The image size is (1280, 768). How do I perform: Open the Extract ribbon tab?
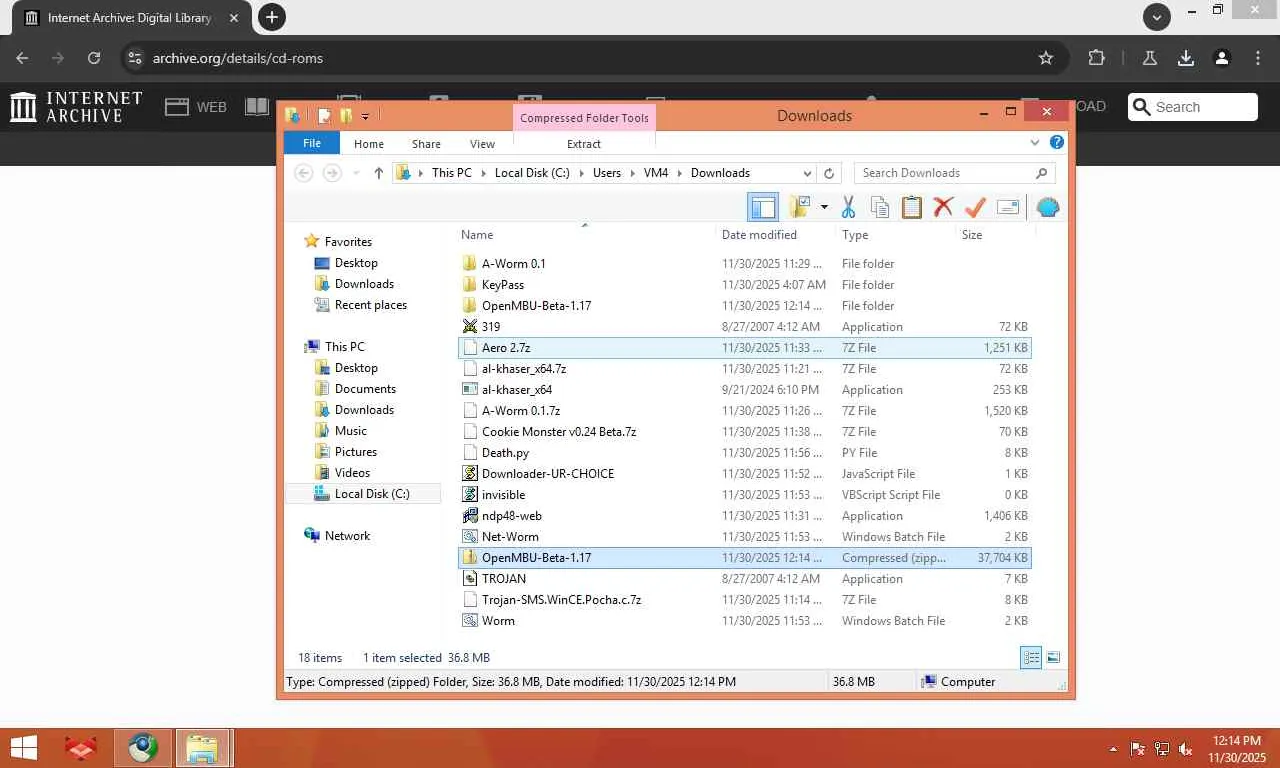584,144
